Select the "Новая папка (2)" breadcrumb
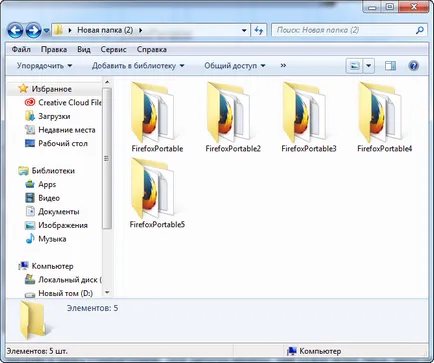 [x=105, y=30]
